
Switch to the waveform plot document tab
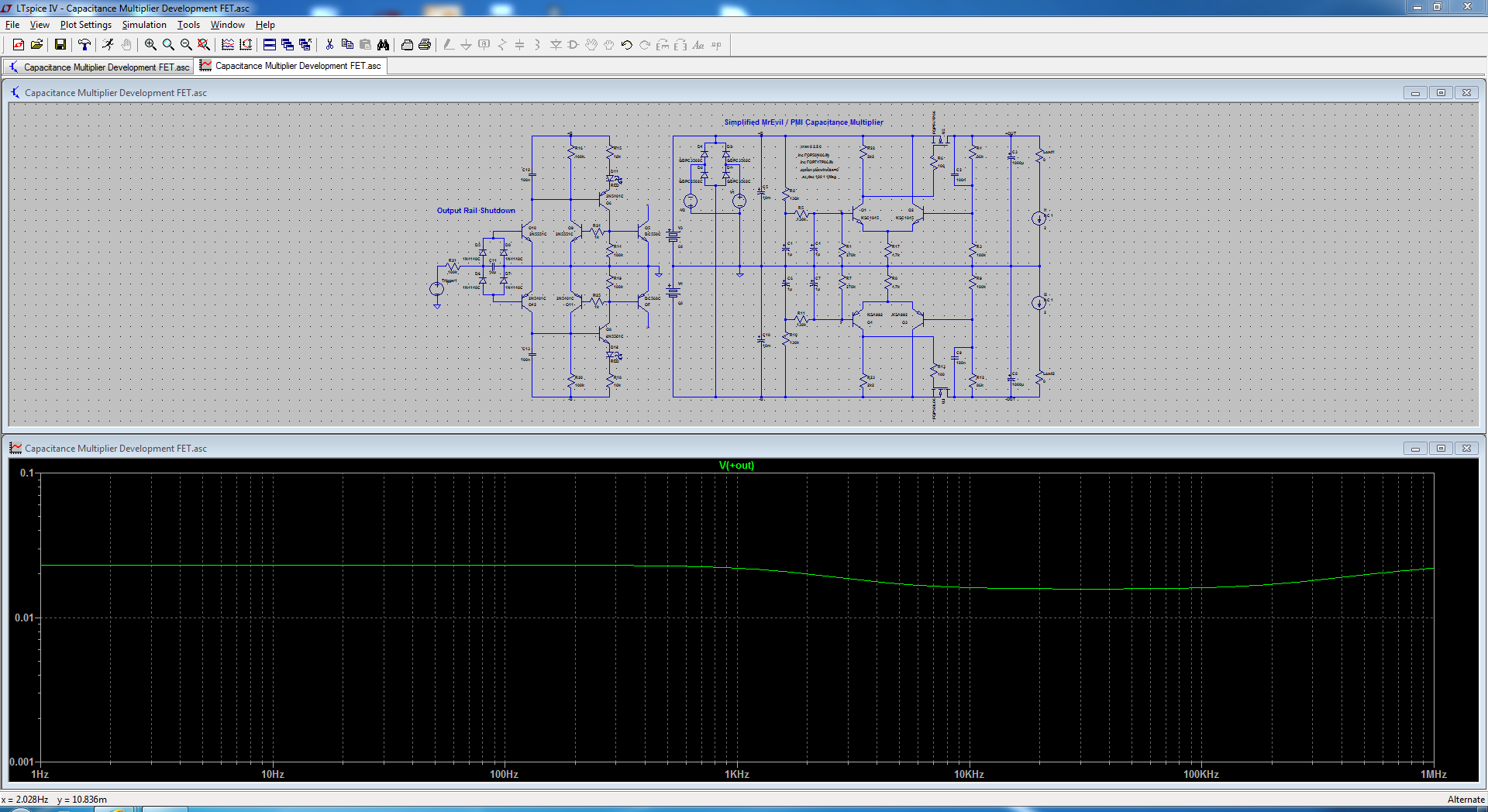[x=291, y=66]
